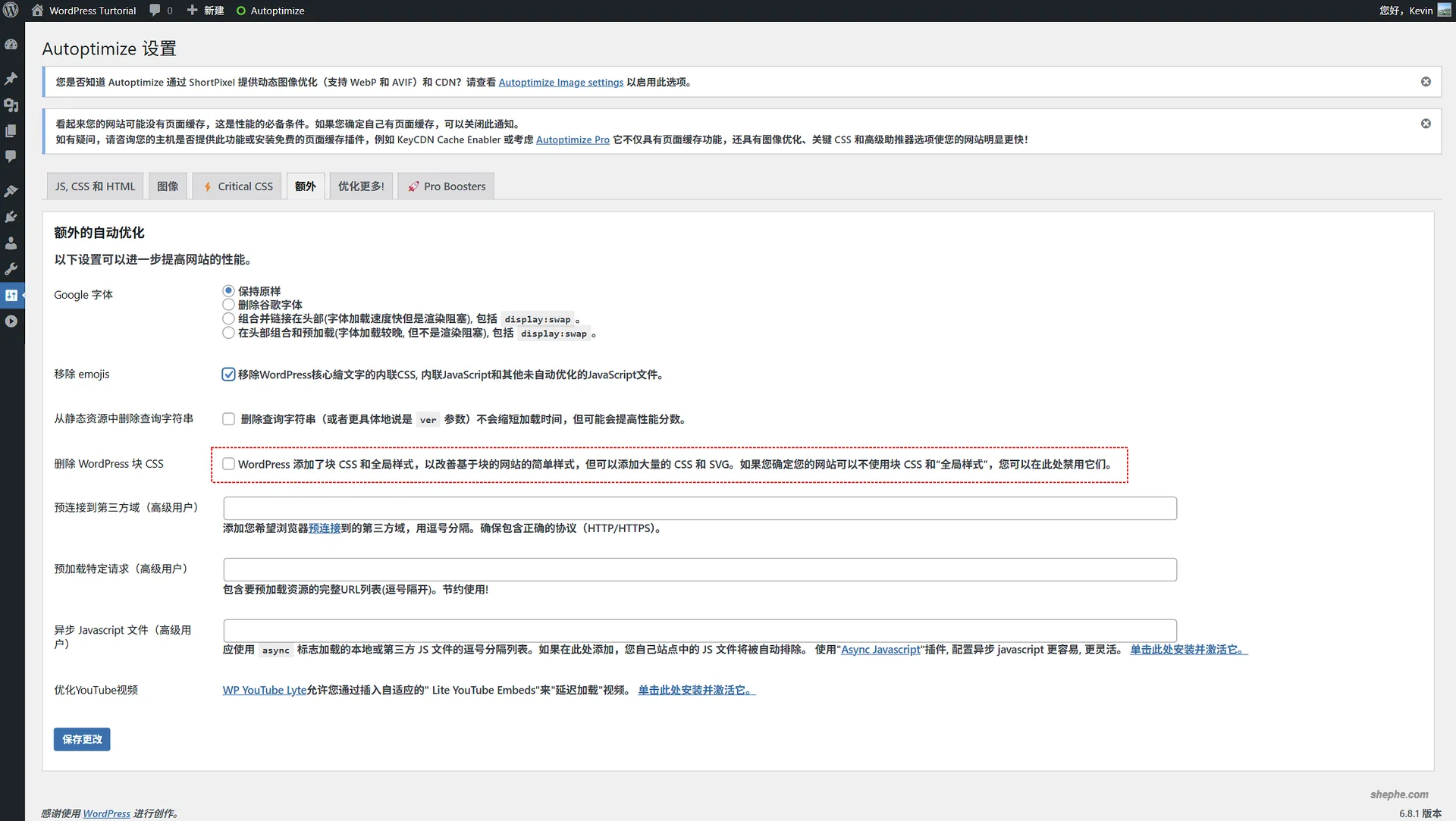Click inside the 预连接到第三方域 input field

[698, 508]
